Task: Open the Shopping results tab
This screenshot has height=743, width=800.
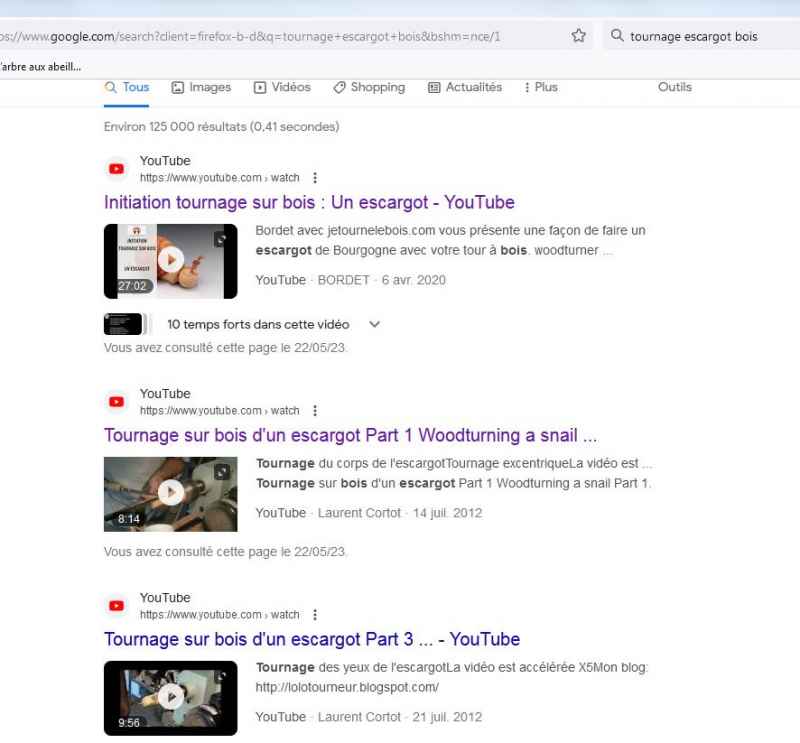Action: pos(369,87)
